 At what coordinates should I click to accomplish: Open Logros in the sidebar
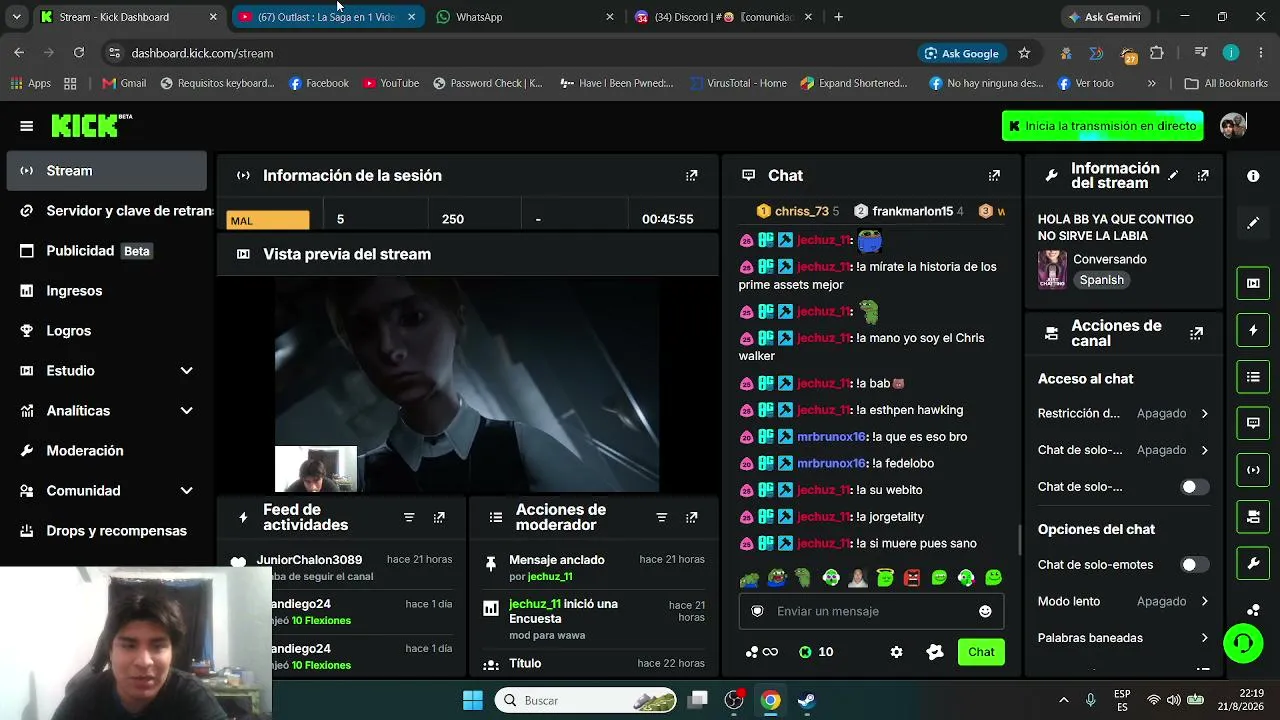pos(106,331)
